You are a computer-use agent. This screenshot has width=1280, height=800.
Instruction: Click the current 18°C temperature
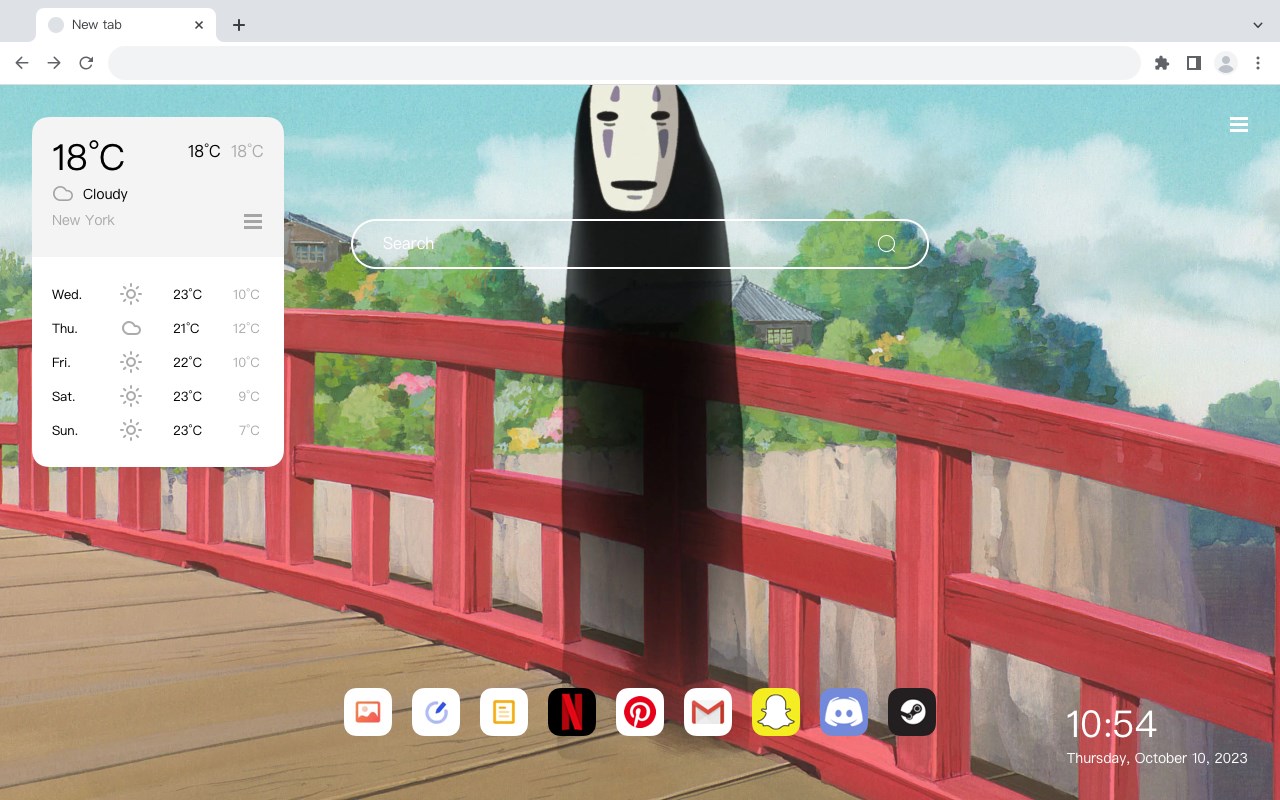pos(88,157)
